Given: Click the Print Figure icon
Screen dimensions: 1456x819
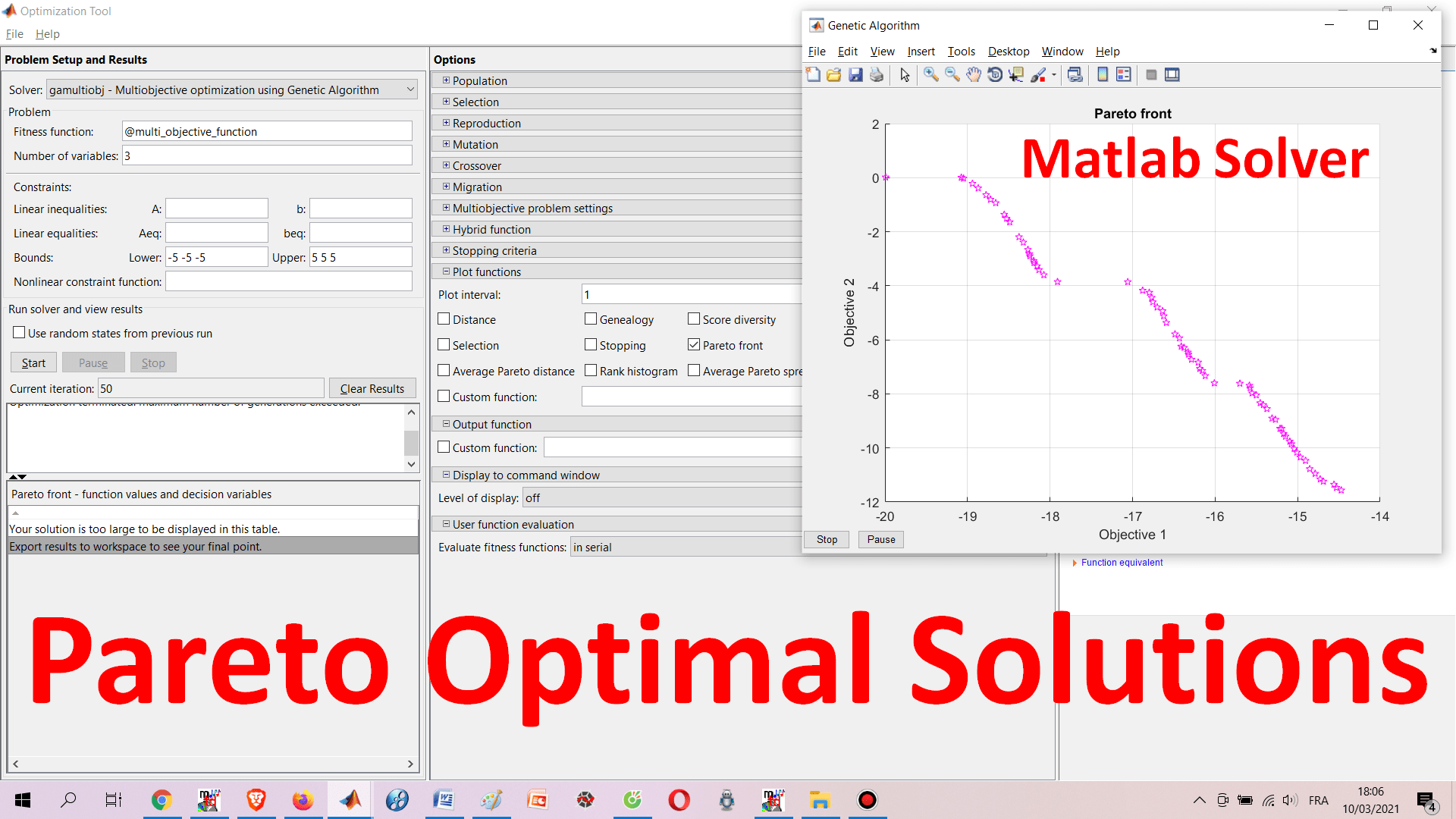Looking at the screenshot, I should [877, 74].
